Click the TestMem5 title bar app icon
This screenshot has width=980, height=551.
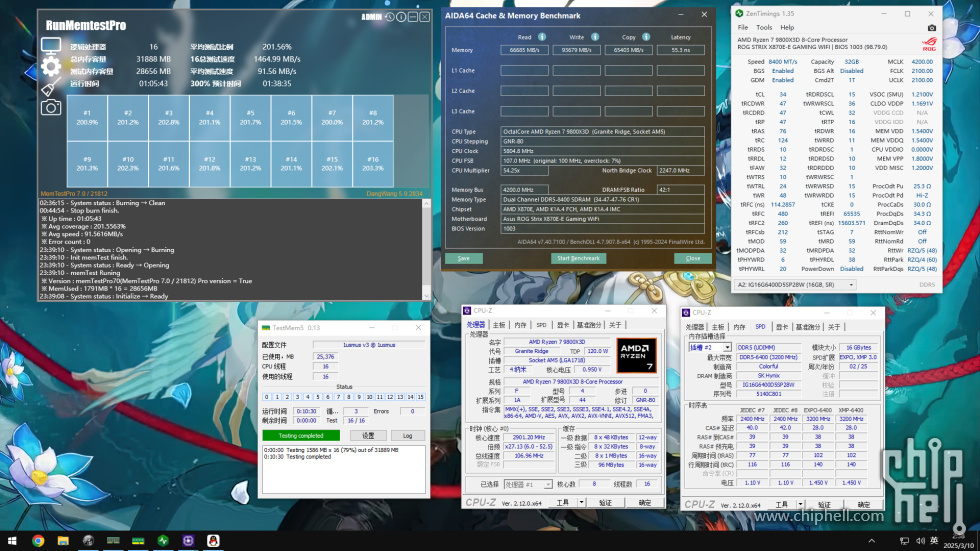click(x=266, y=327)
